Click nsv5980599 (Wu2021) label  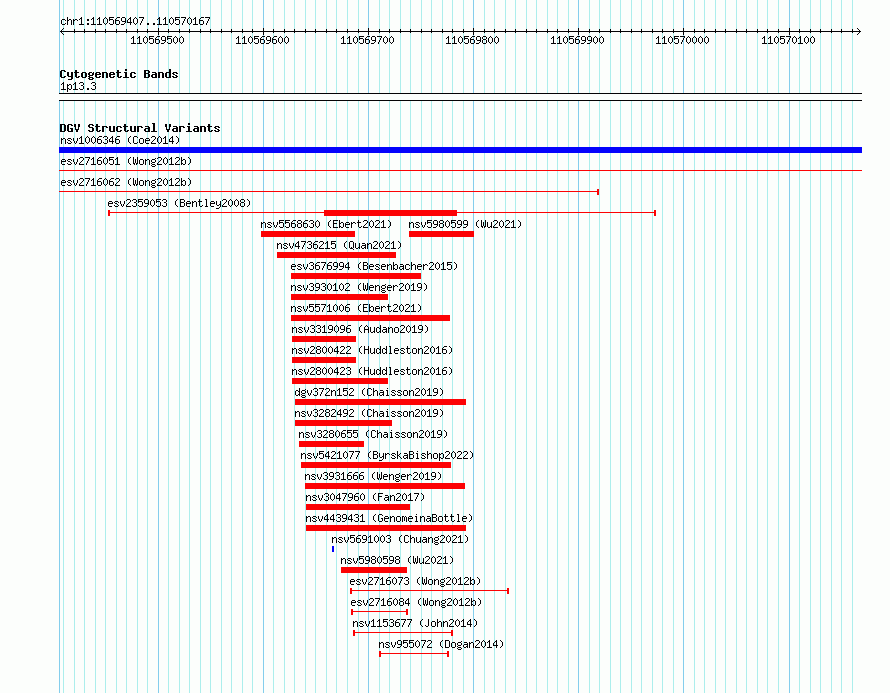click(465, 224)
